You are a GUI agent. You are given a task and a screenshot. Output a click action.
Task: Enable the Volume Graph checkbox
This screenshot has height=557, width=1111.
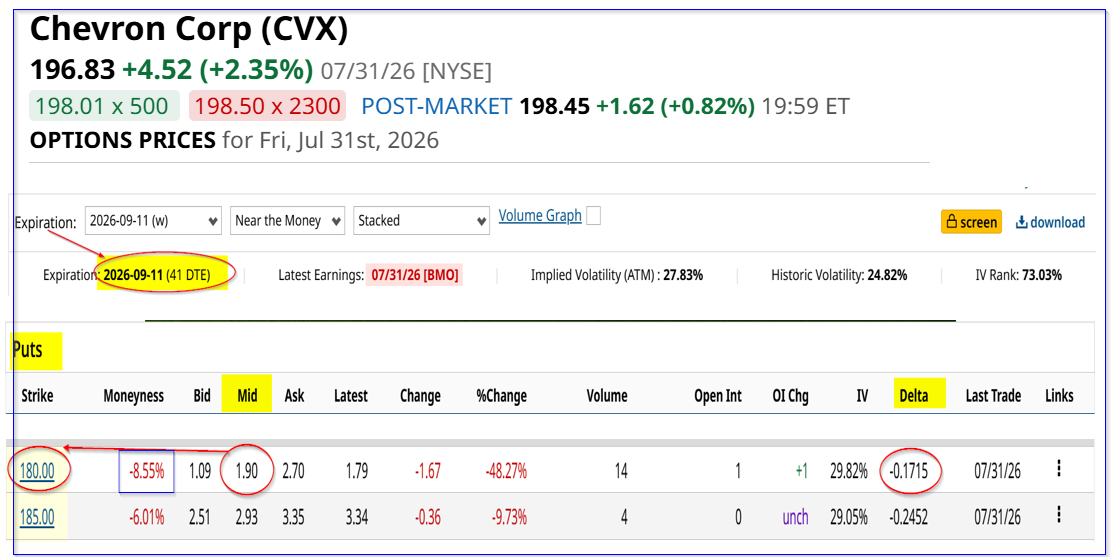[593, 217]
